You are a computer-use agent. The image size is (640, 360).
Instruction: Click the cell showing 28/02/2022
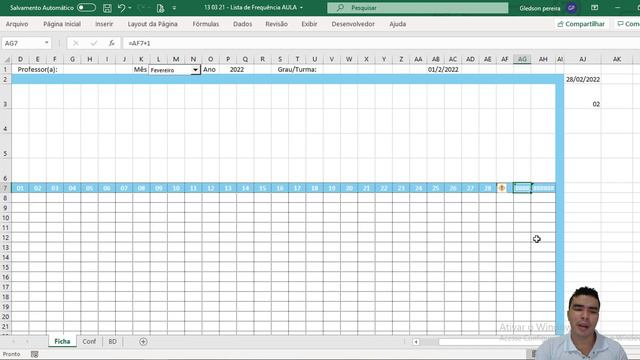click(x=583, y=79)
